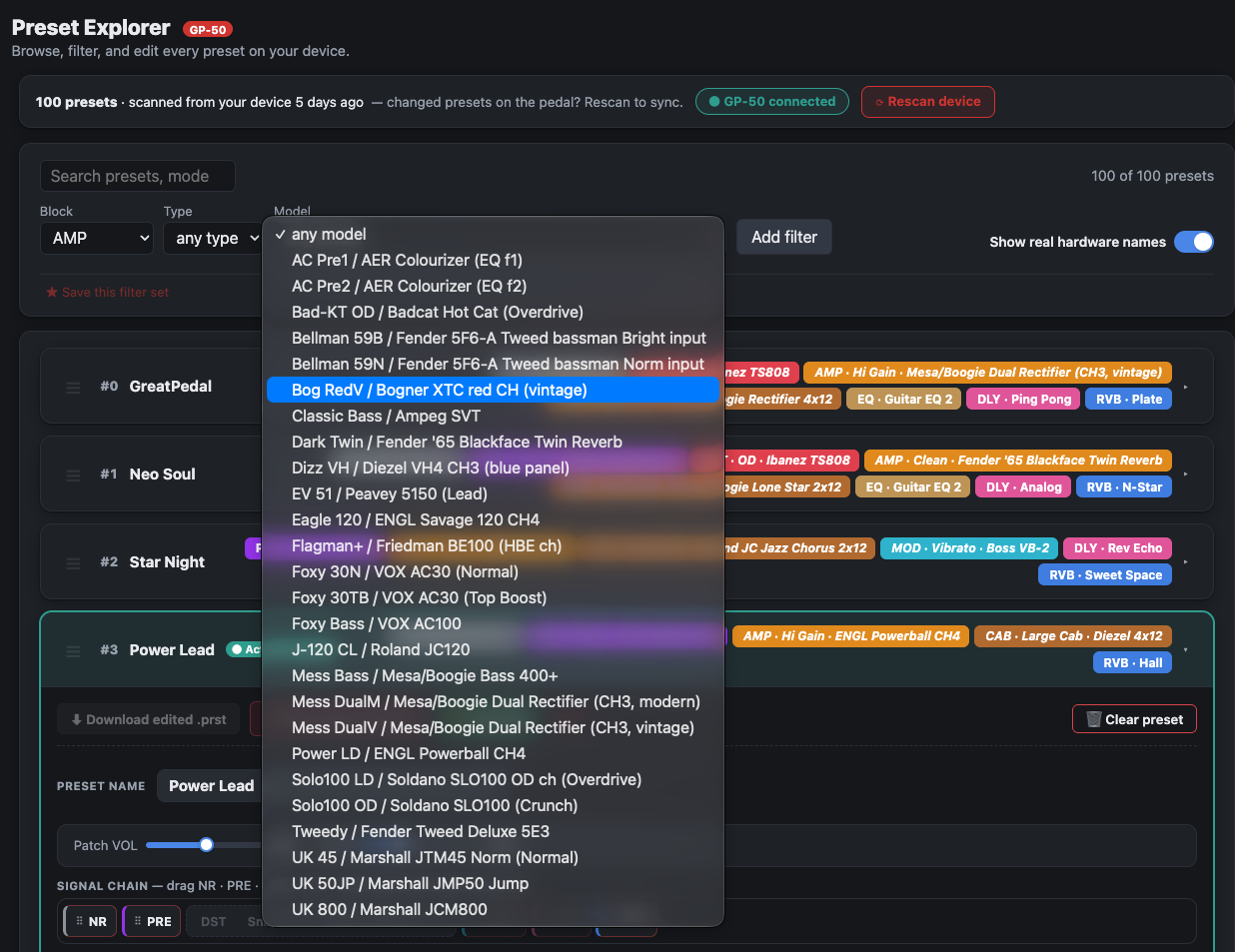Expand the GreatPedal preset row arrow
Image resolution: width=1235 pixels, height=952 pixels.
pyautogui.click(x=1186, y=387)
